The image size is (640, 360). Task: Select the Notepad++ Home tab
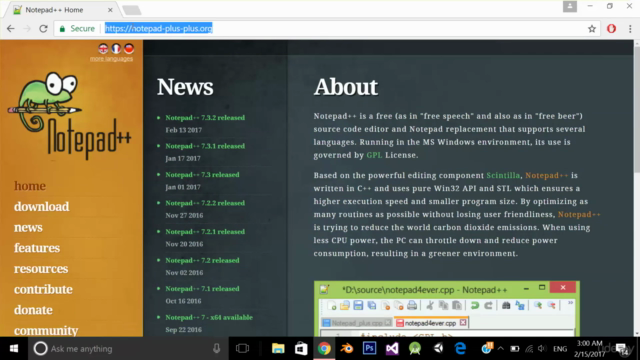click(61, 10)
